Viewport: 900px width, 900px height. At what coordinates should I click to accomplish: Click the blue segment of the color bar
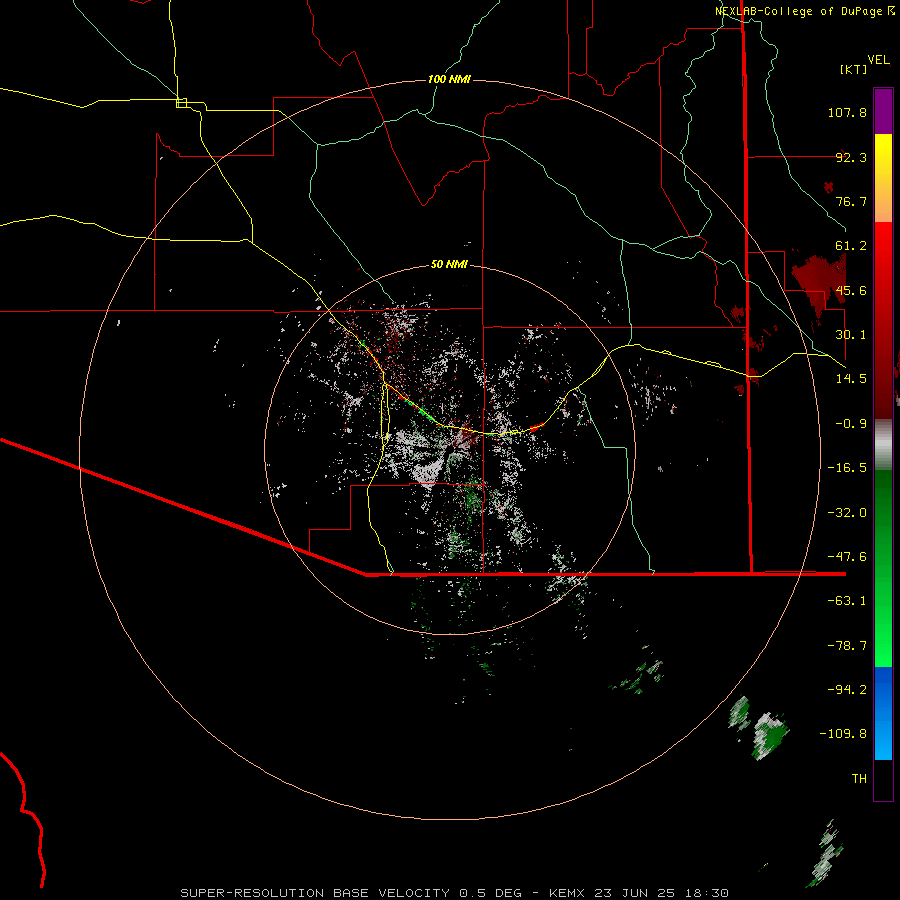pos(883,713)
